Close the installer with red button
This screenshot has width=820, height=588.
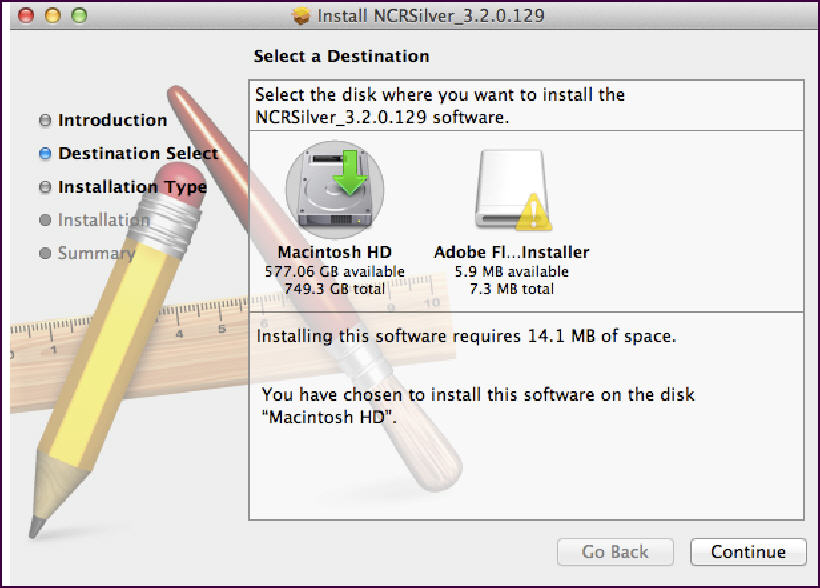tap(26, 16)
